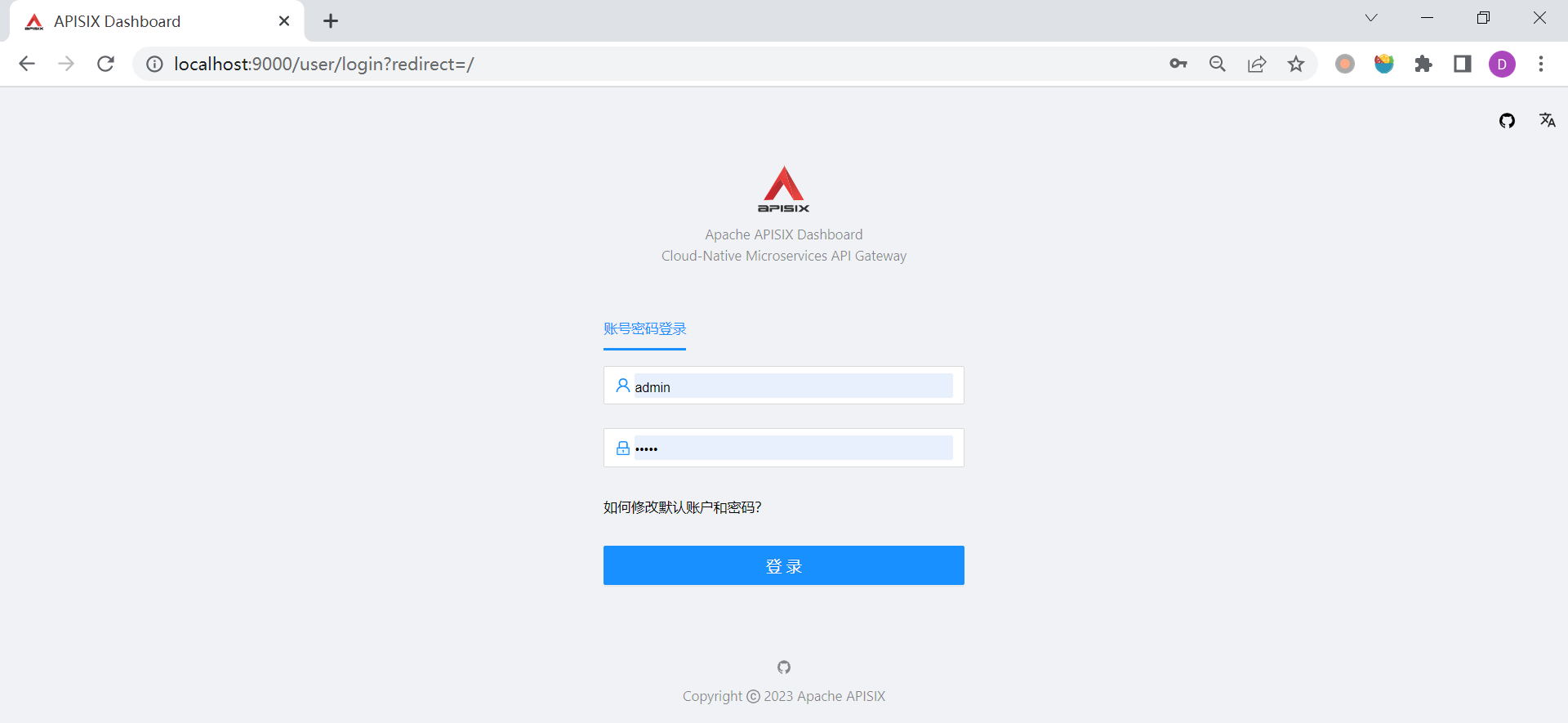Click the colorful shield extension icon
1568x723 pixels.
point(1384,64)
